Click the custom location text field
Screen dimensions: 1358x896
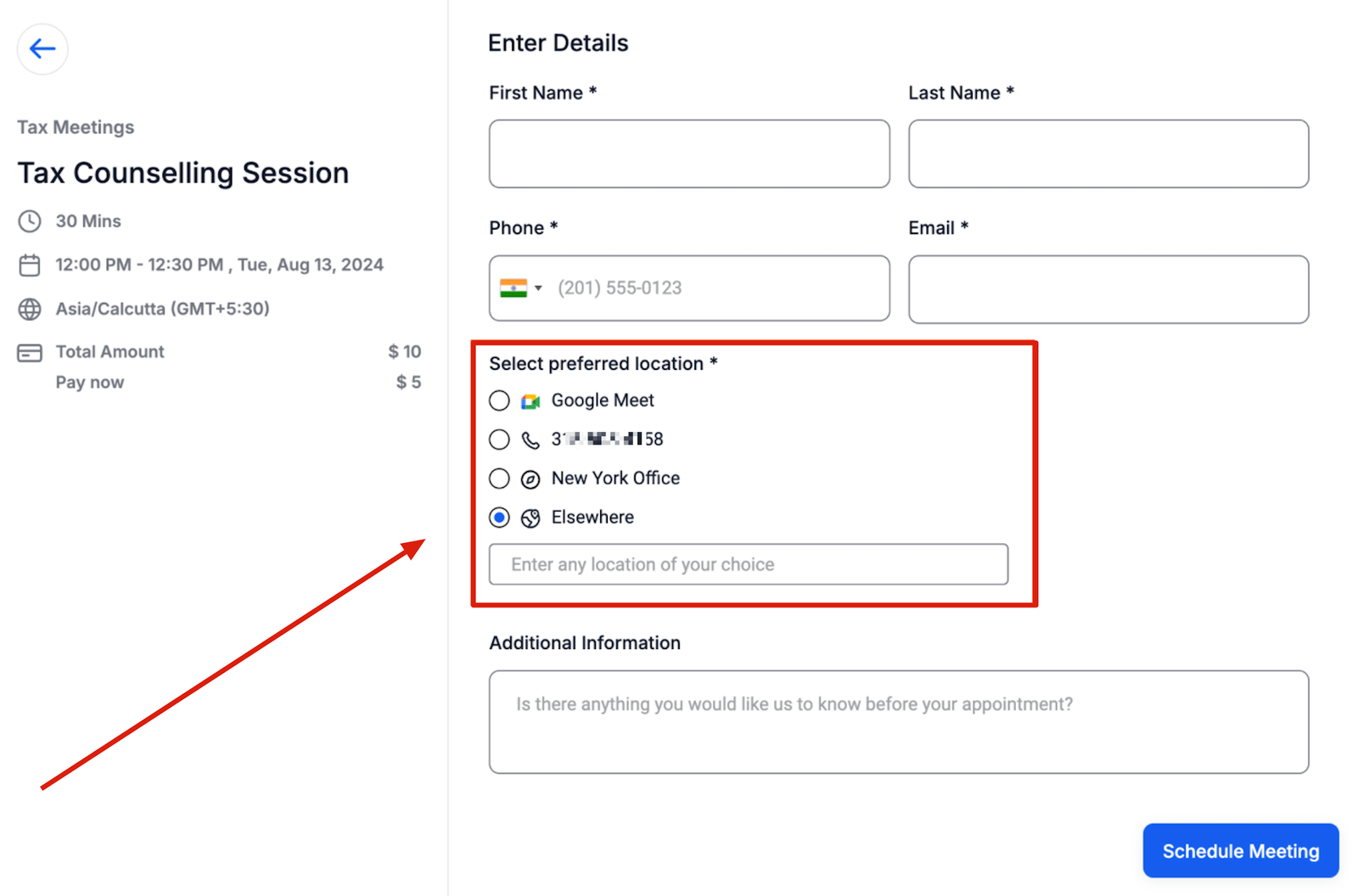pyautogui.click(x=749, y=564)
